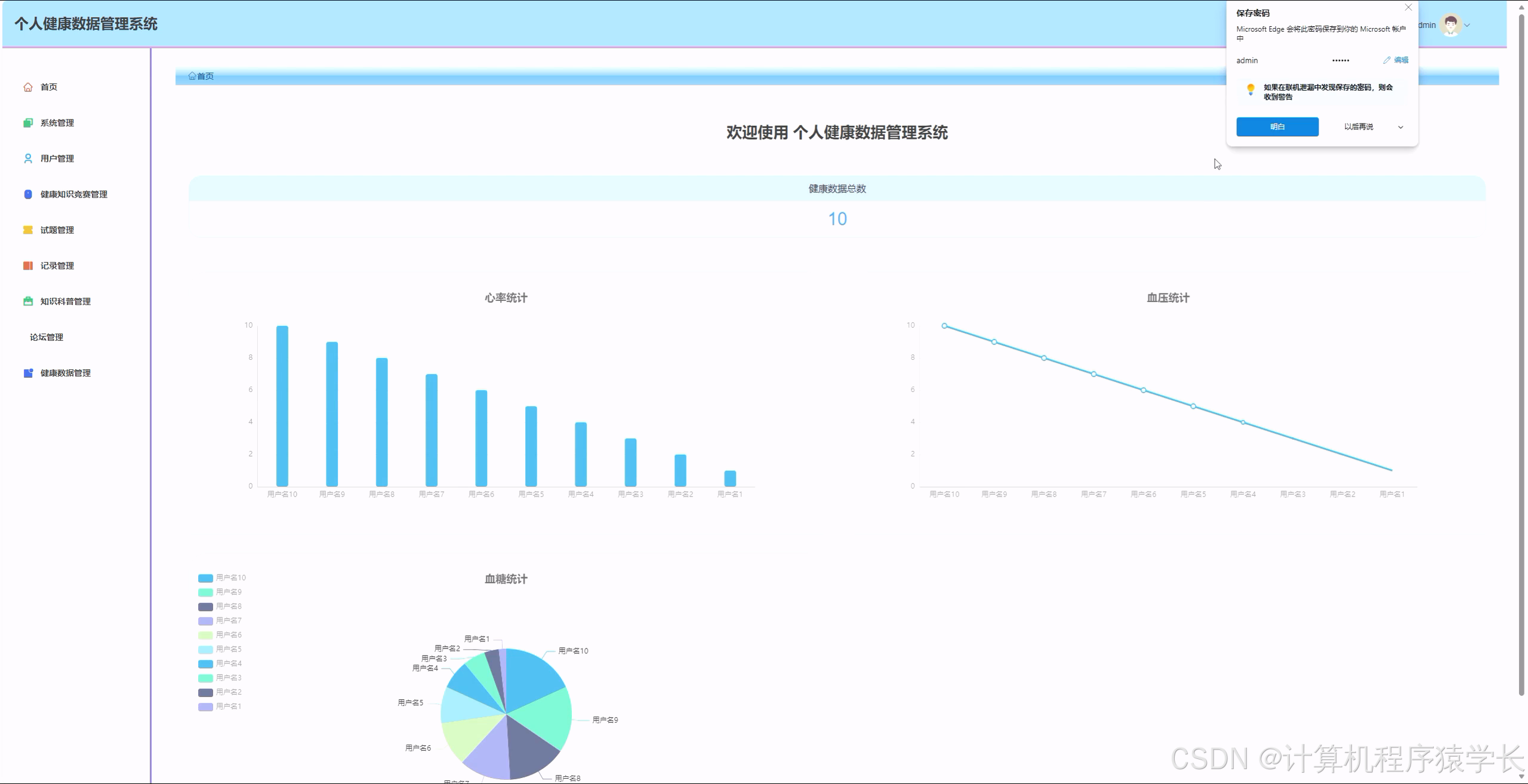Click the 记录管理 orange icon
This screenshot has height=784, width=1528.
tap(28, 266)
